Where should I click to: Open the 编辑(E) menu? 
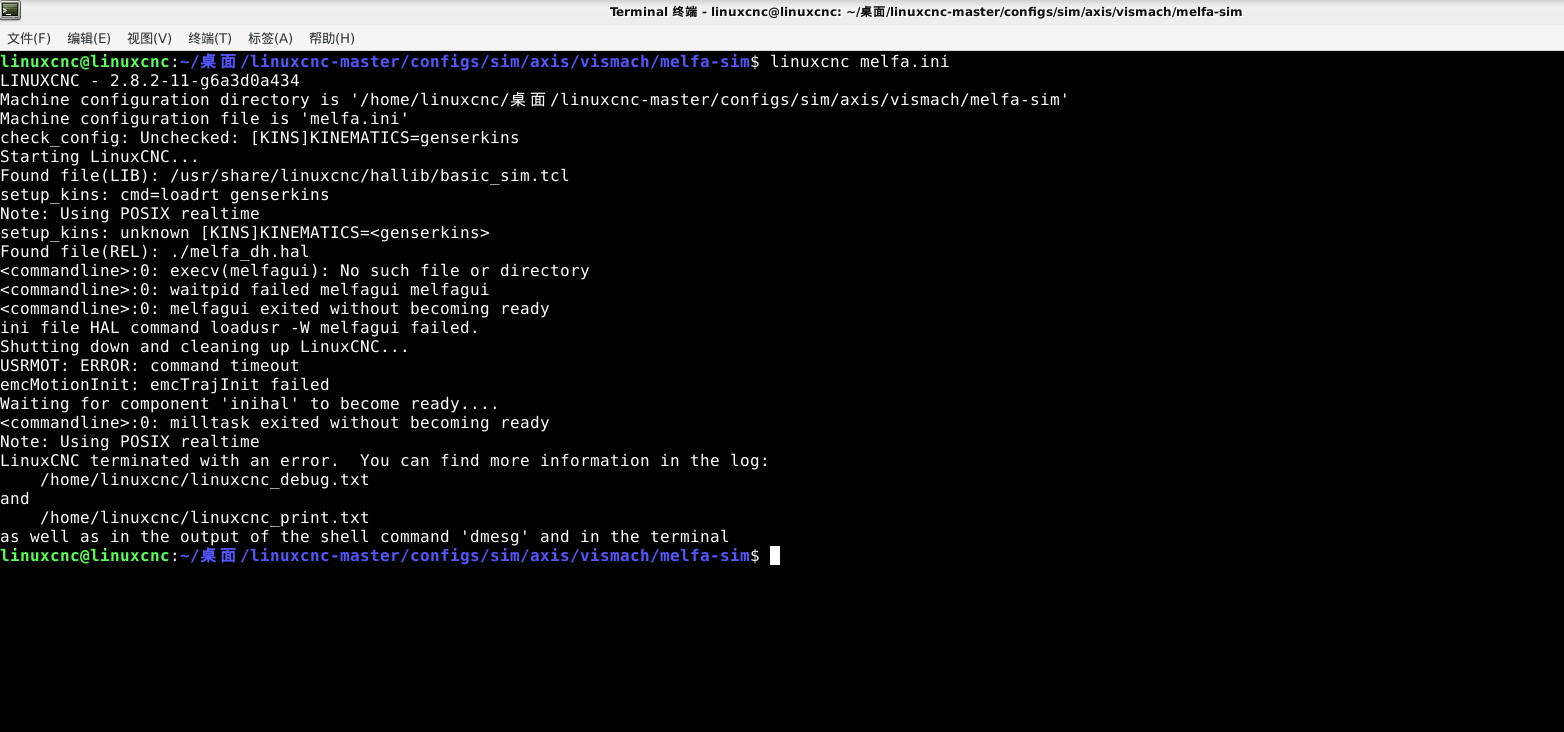89,38
